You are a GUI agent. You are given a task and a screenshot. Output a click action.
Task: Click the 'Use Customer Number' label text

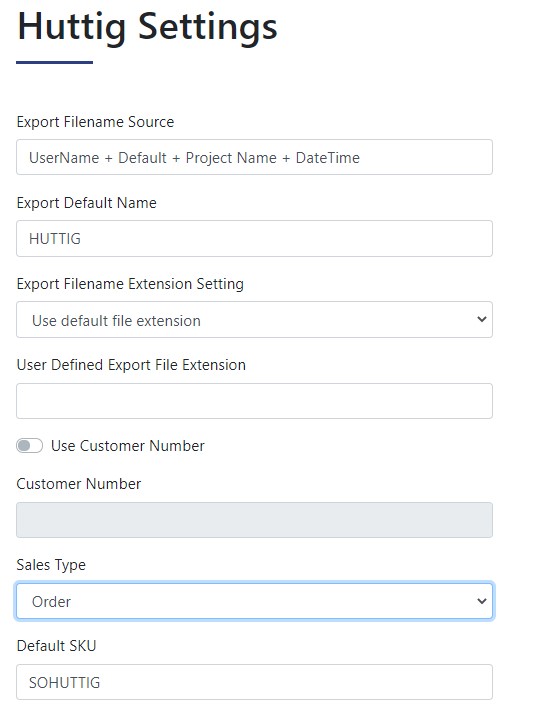coord(128,446)
